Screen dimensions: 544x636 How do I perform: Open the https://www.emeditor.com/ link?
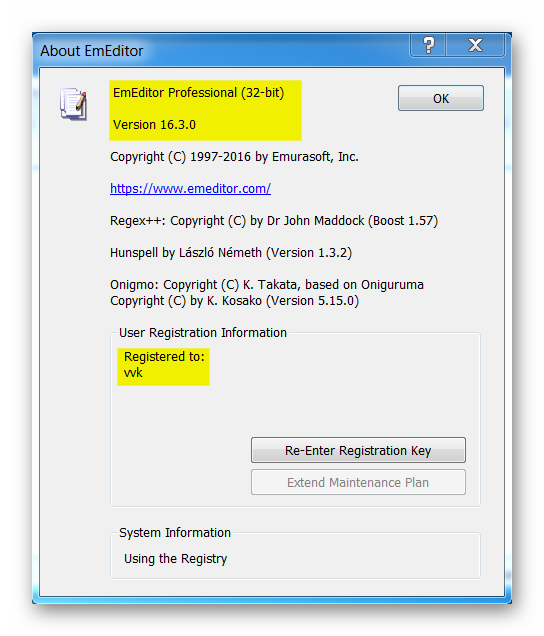pos(190,189)
